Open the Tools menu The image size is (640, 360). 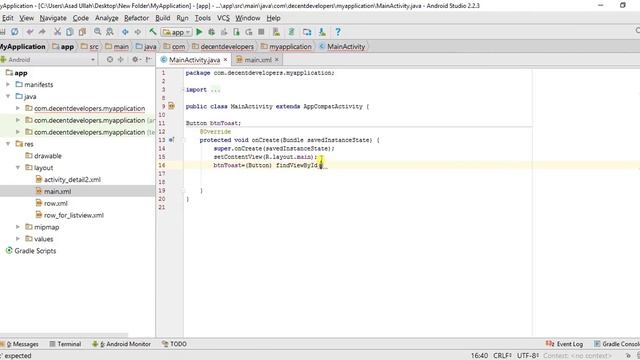(x=202, y=18)
